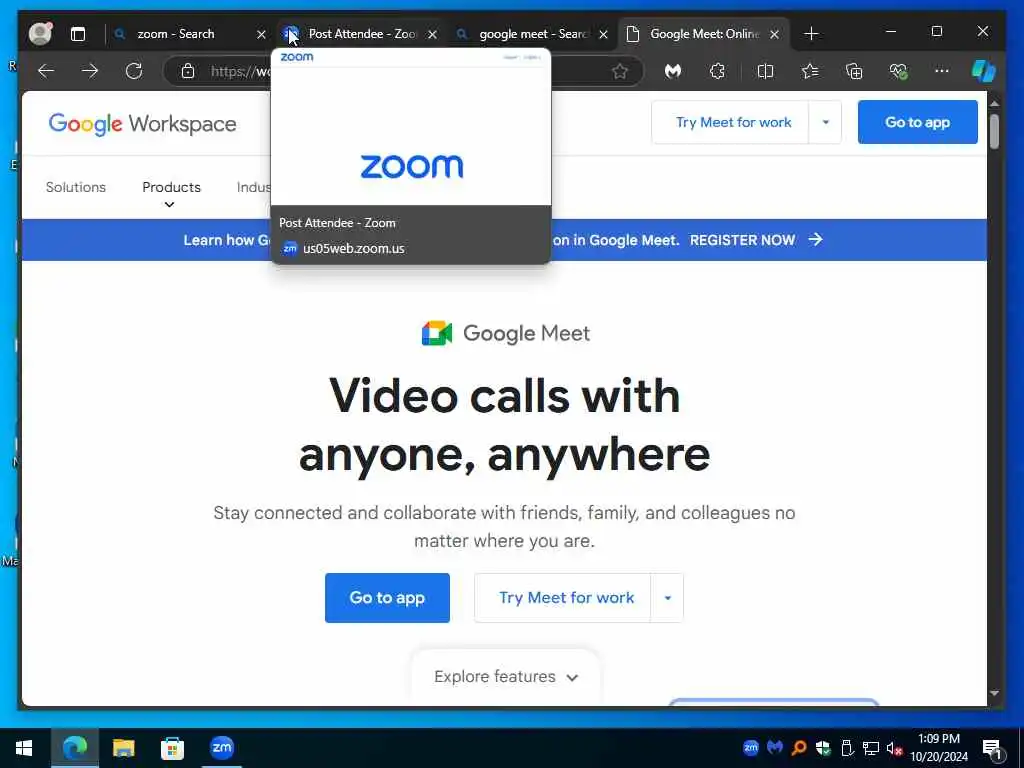Switch to the 'google meet - Search' tab
This screenshot has height=768, width=1024.
click(x=534, y=34)
